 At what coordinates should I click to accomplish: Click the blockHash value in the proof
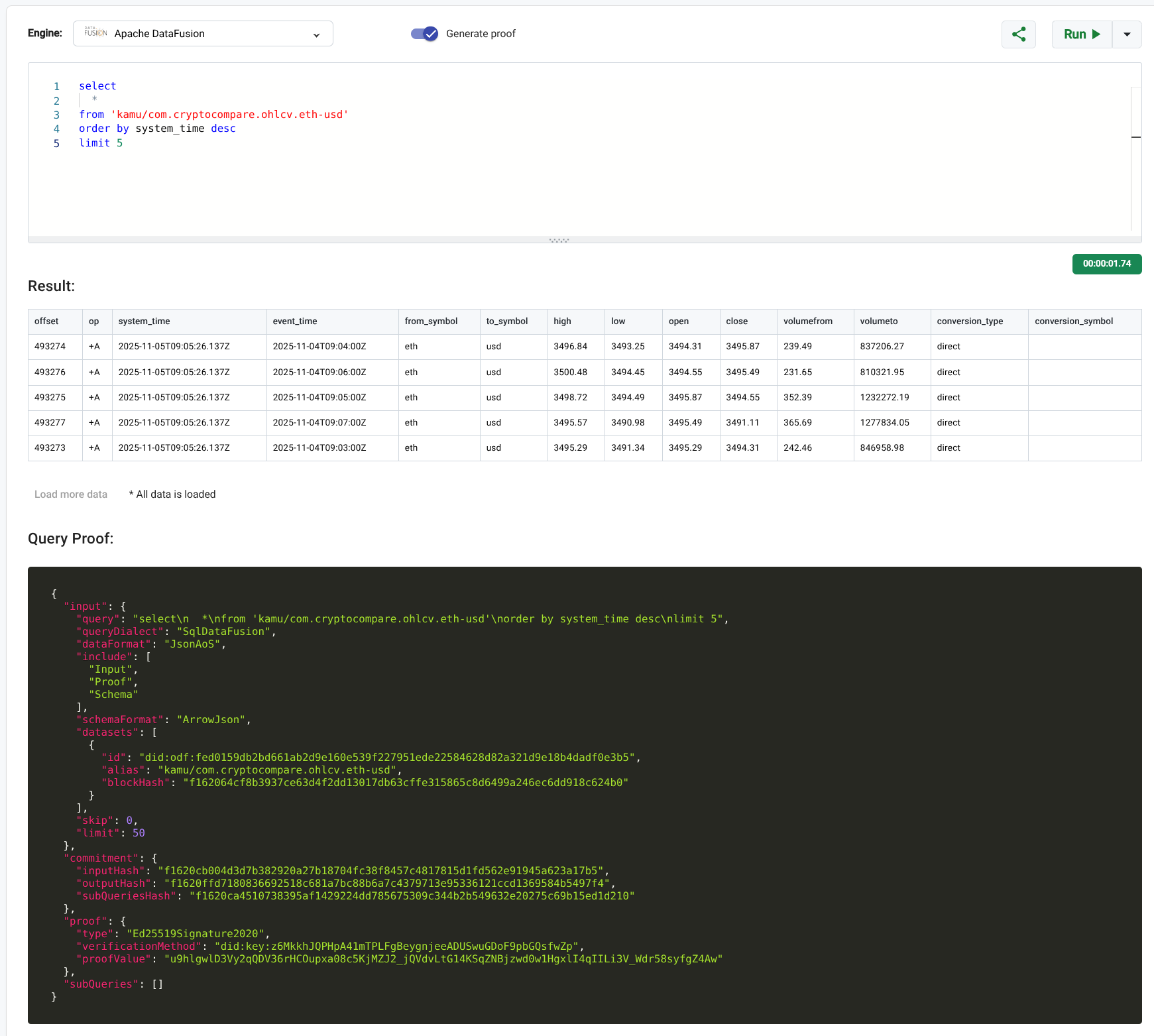click(406, 783)
